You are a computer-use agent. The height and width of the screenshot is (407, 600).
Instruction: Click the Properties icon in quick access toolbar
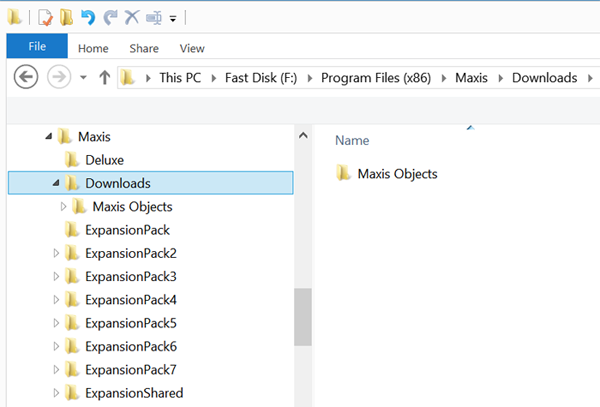pos(45,18)
